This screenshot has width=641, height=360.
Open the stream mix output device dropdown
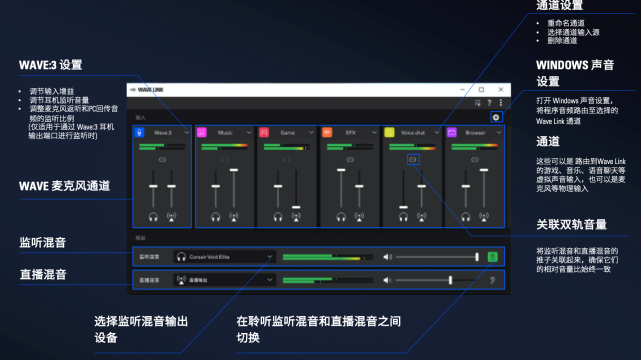224,280
